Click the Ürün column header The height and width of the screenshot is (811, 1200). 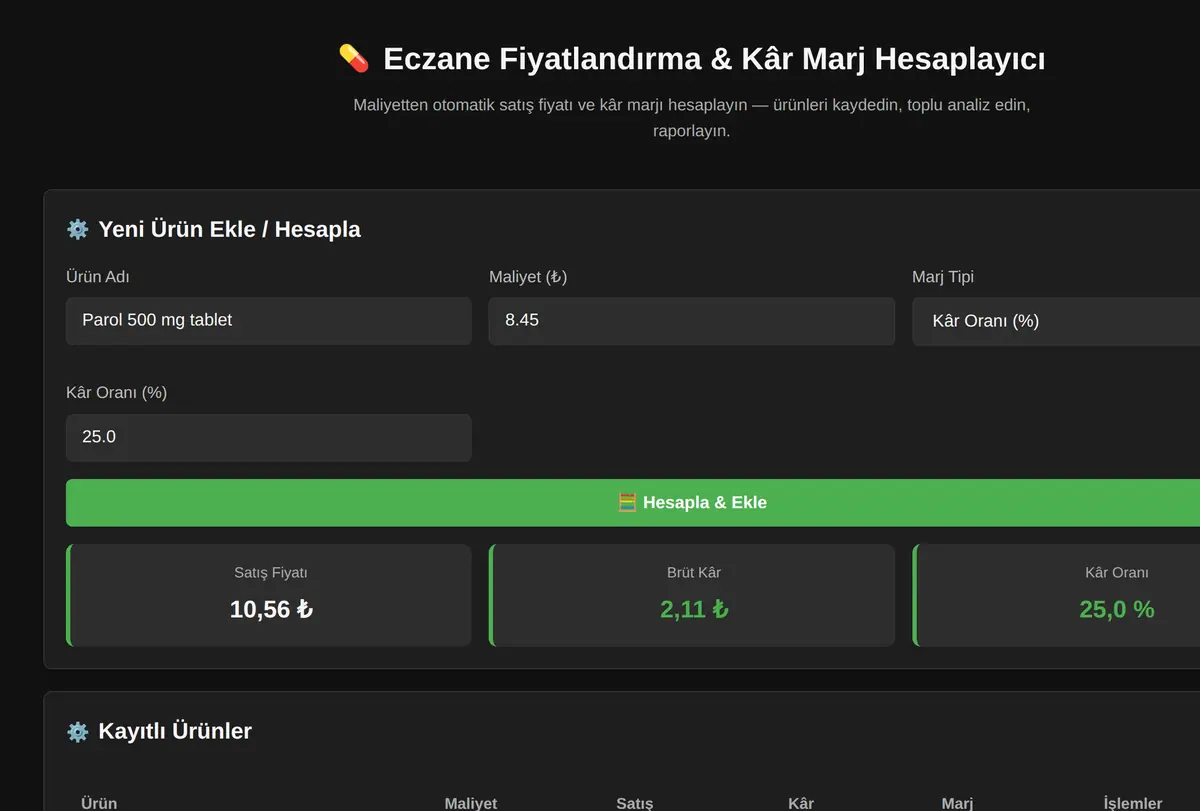[99, 803]
